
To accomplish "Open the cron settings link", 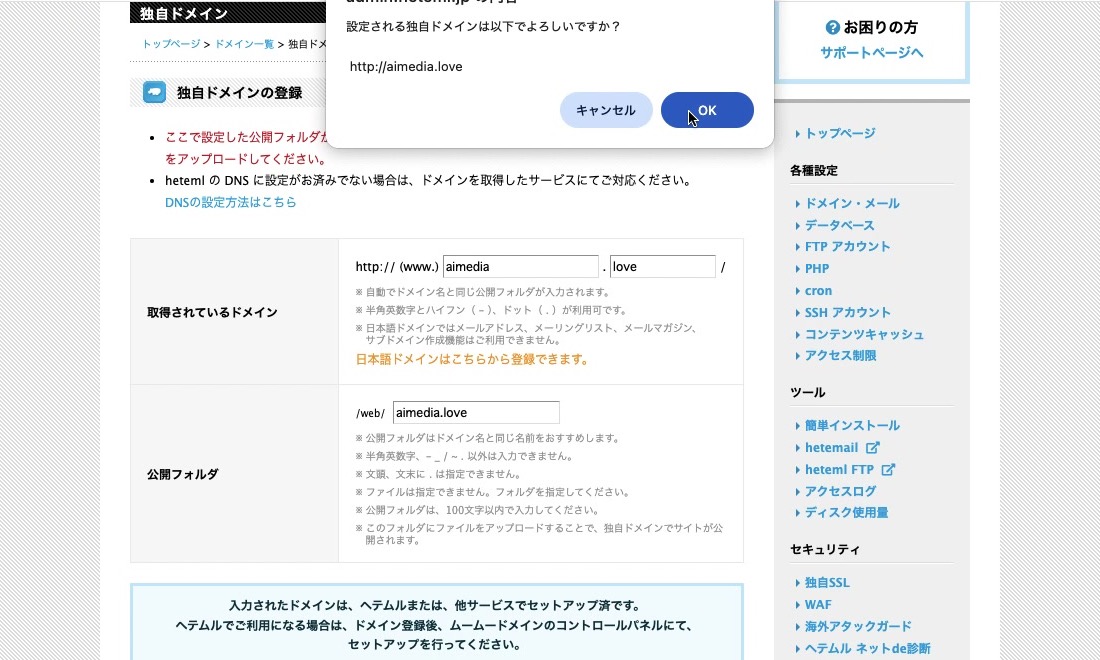I will pos(818,290).
